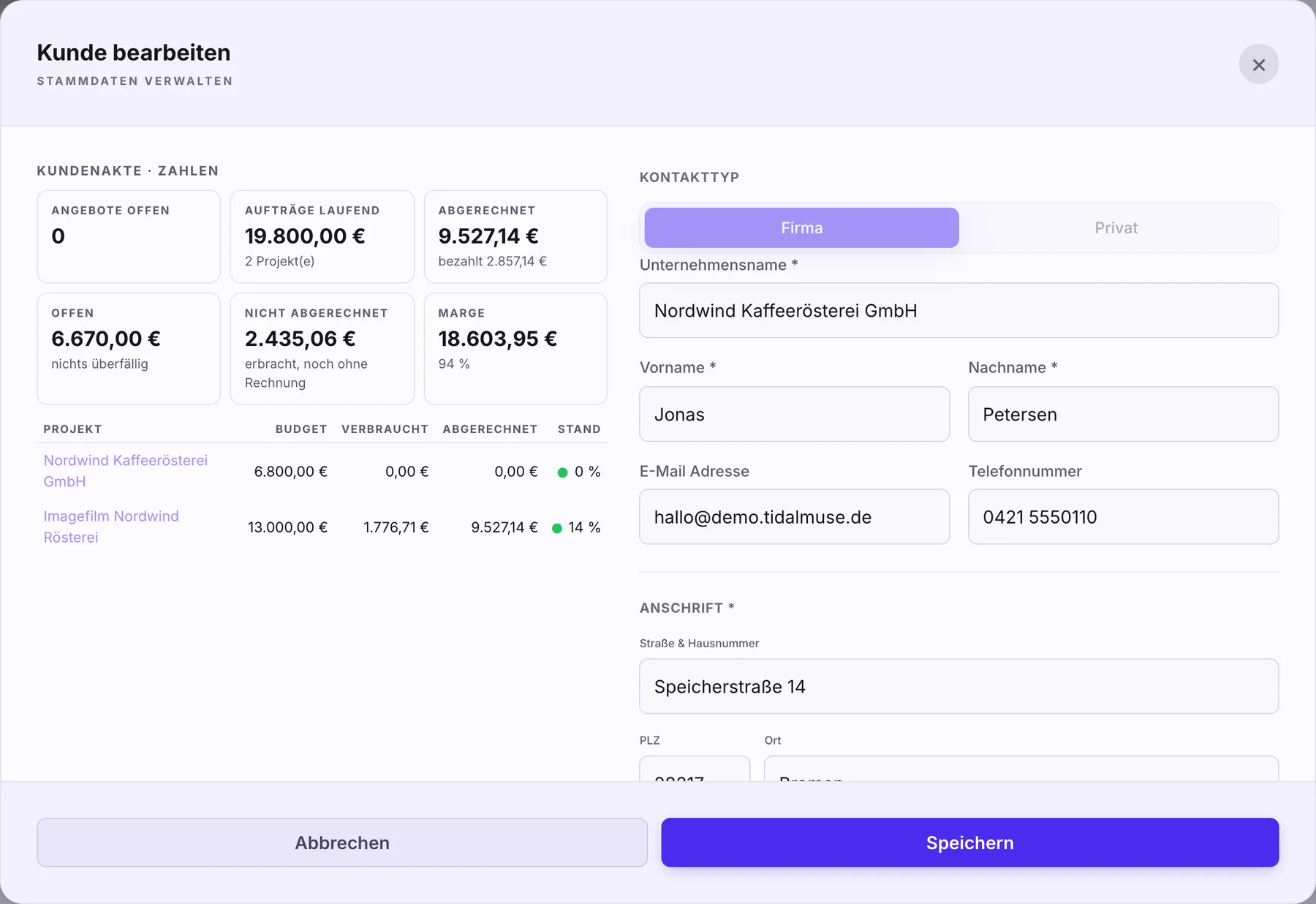This screenshot has width=1316, height=904.
Task: Click the Angebote offen card
Action: (x=129, y=237)
